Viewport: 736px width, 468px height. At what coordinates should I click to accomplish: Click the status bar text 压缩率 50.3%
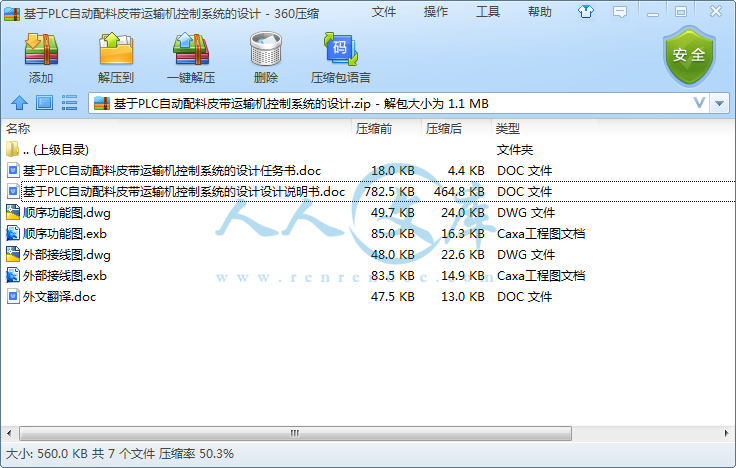click(x=196, y=453)
